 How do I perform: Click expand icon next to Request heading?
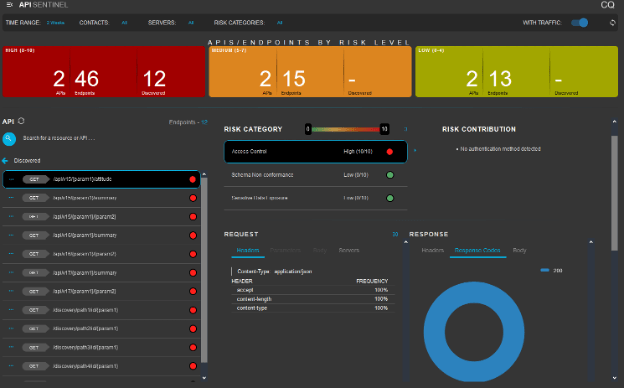click(x=395, y=234)
